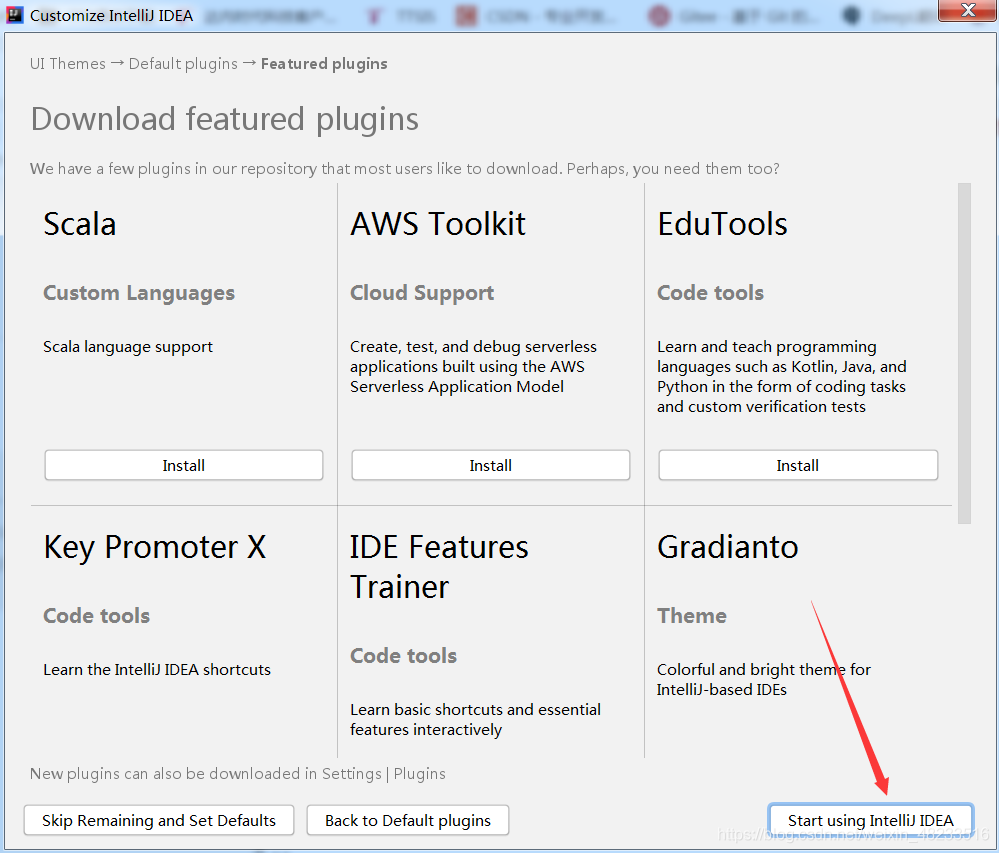Click the plugin list vertical scrollbar
The height and width of the screenshot is (853, 999).
(x=964, y=353)
